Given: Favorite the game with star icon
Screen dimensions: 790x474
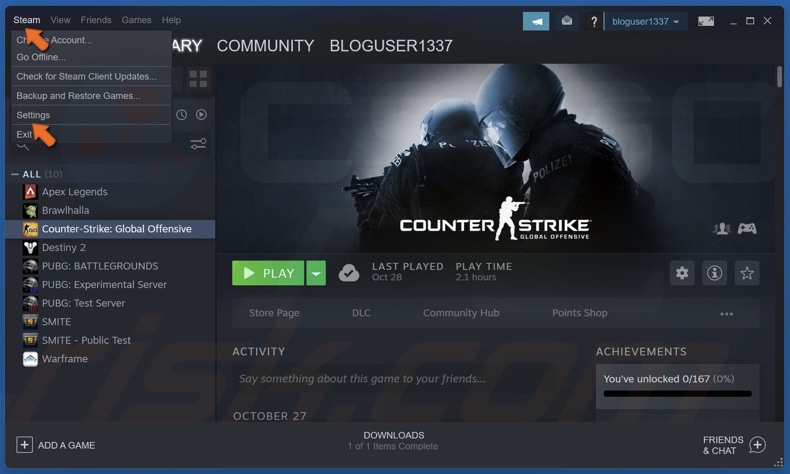Looking at the screenshot, I should (747, 274).
